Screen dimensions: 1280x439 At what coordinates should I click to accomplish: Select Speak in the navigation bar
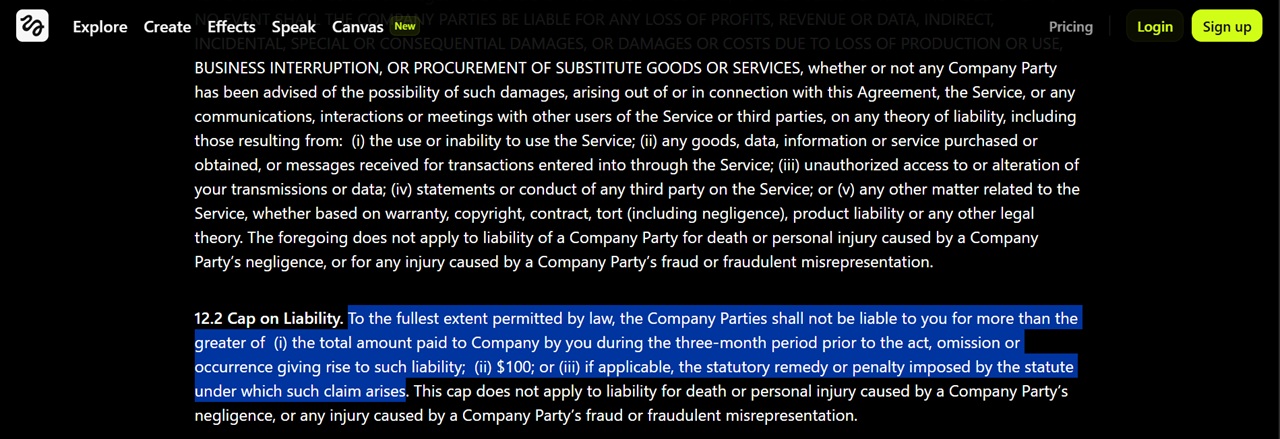294,27
